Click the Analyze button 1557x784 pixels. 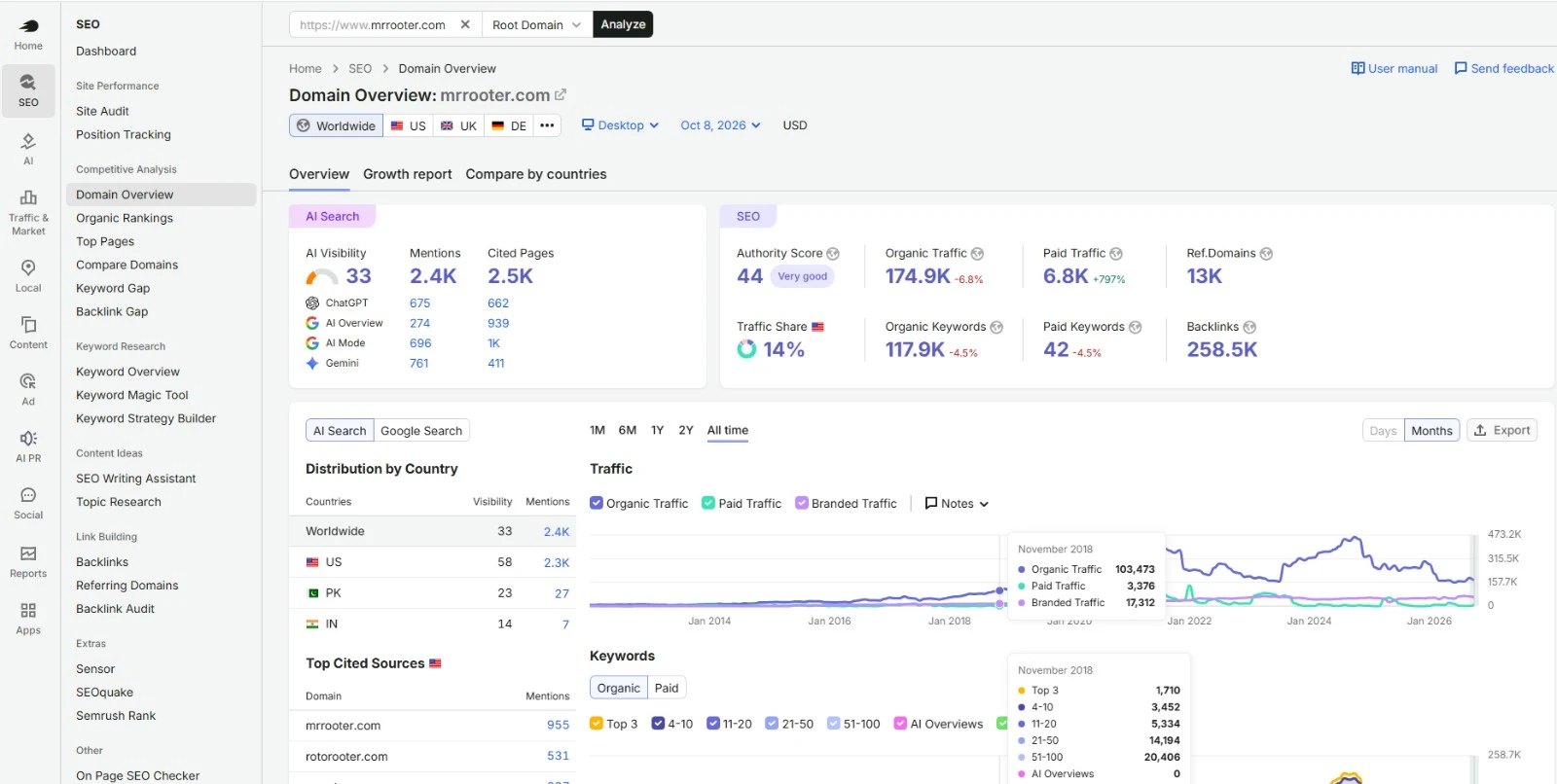[x=623, y=24]
